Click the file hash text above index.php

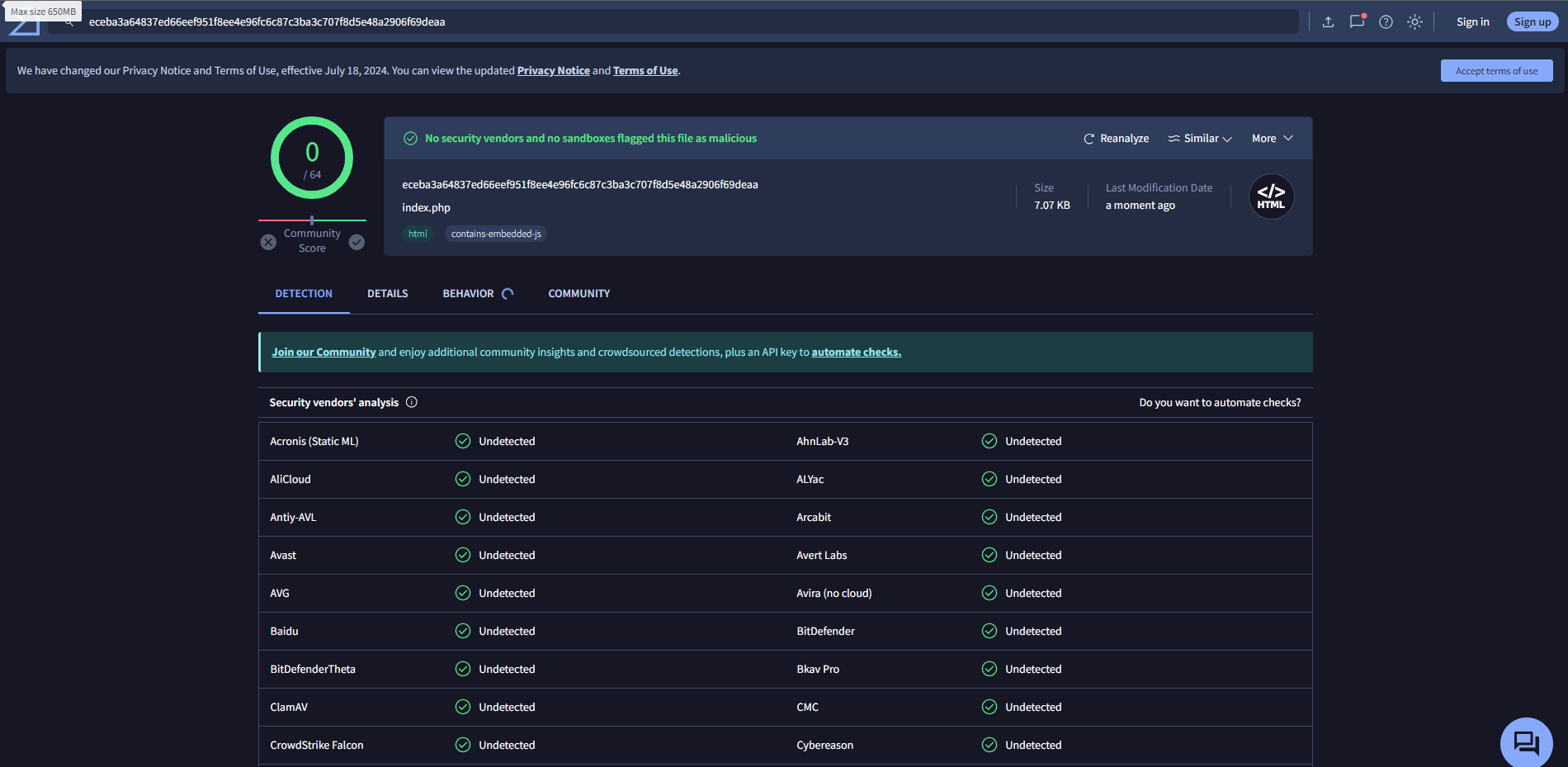(x=580, y=185)
